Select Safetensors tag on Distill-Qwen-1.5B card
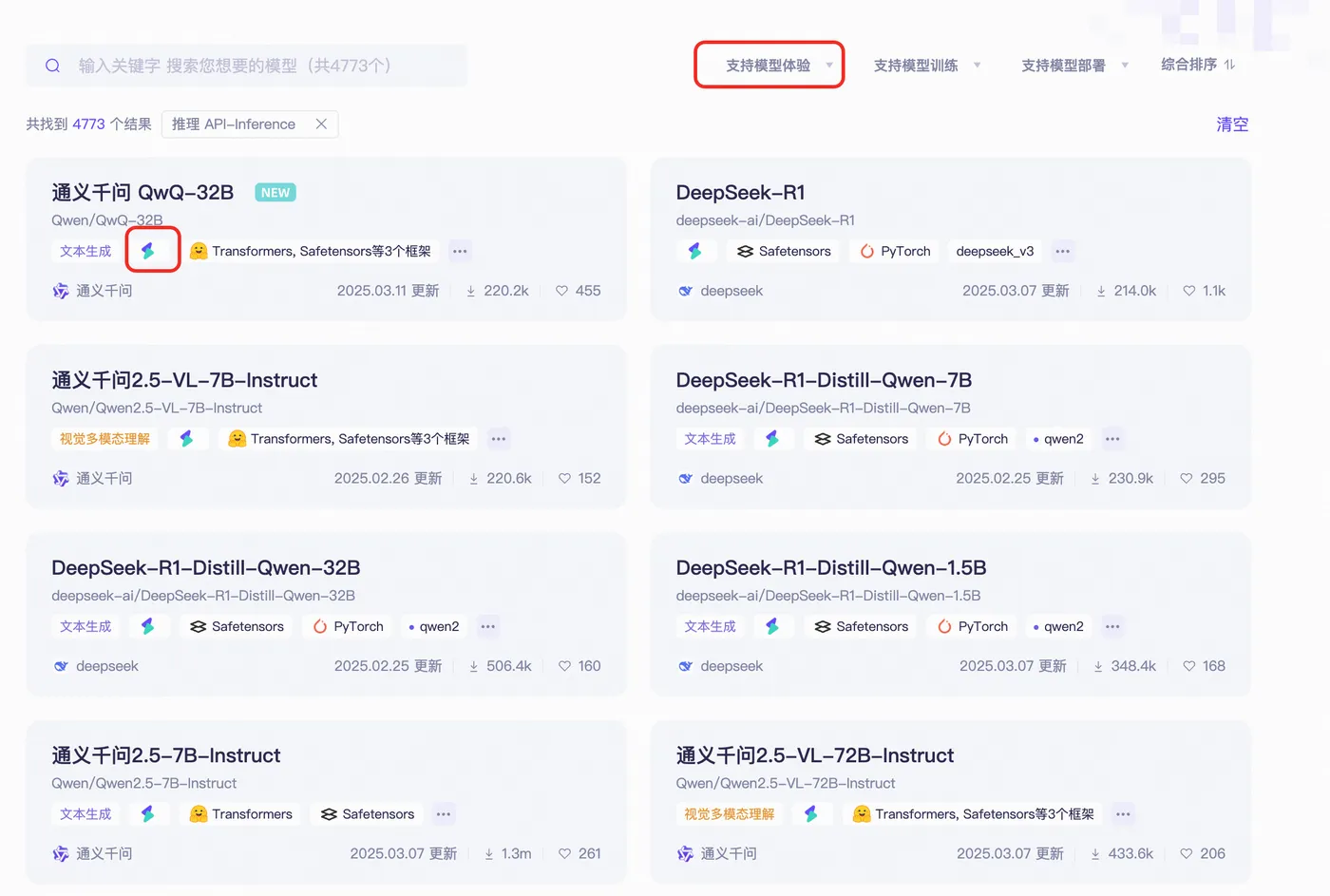The height and width of the screenshot is (896, 1330). [862, 626]
